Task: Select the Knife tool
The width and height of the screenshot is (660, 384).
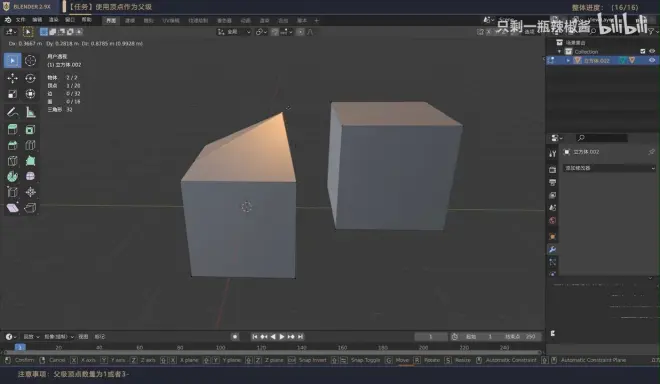Action: click(x=13, y=161)
